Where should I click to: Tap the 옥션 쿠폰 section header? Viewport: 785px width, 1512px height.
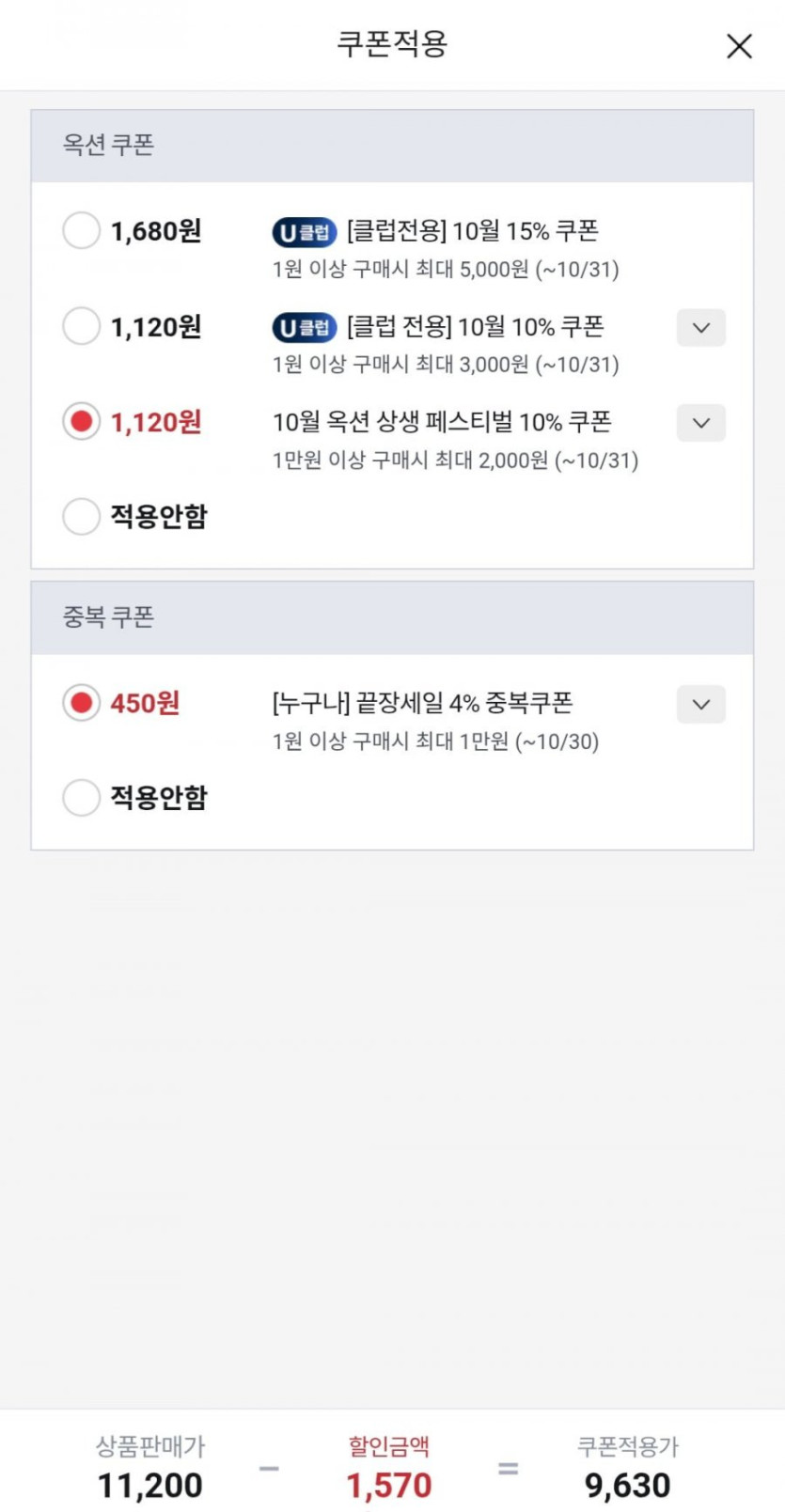pyautogui.click(x=109, y=146)
